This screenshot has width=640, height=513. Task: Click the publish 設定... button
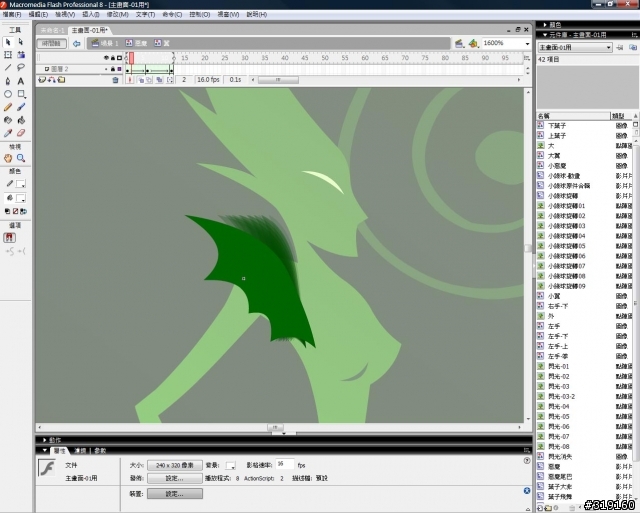point(175,478)
